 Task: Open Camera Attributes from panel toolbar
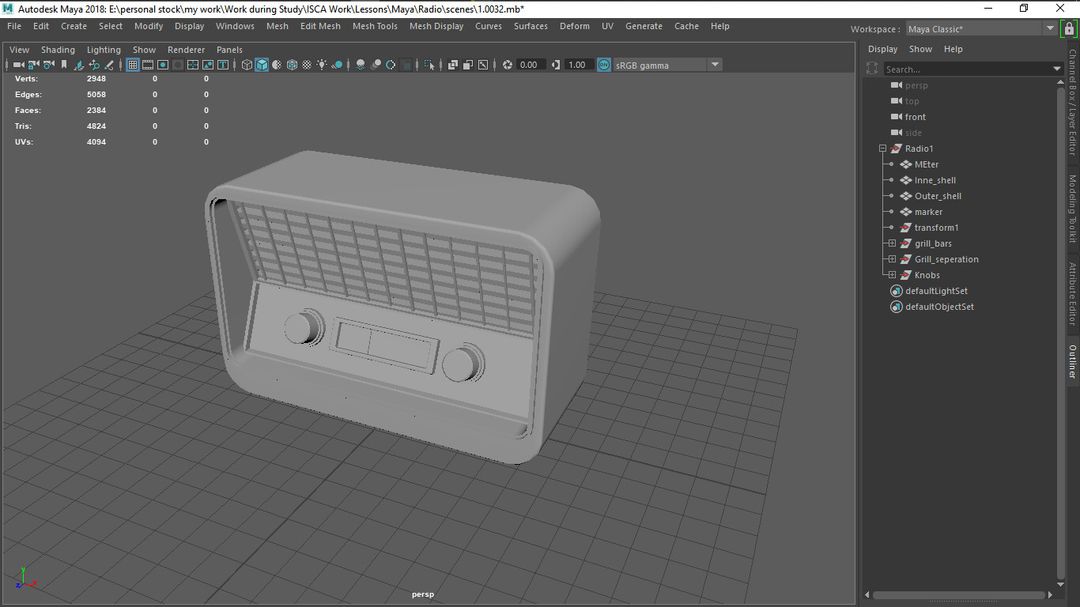pos(49,65)
